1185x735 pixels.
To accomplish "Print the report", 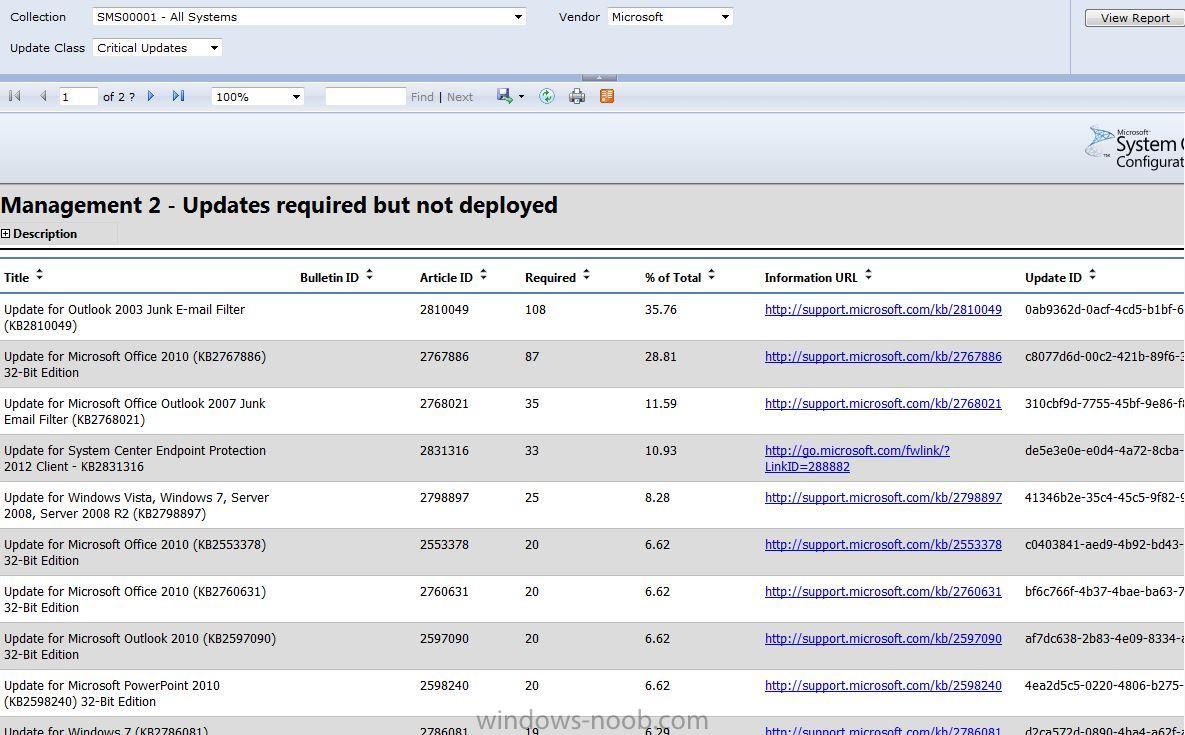I will (577, 96).
